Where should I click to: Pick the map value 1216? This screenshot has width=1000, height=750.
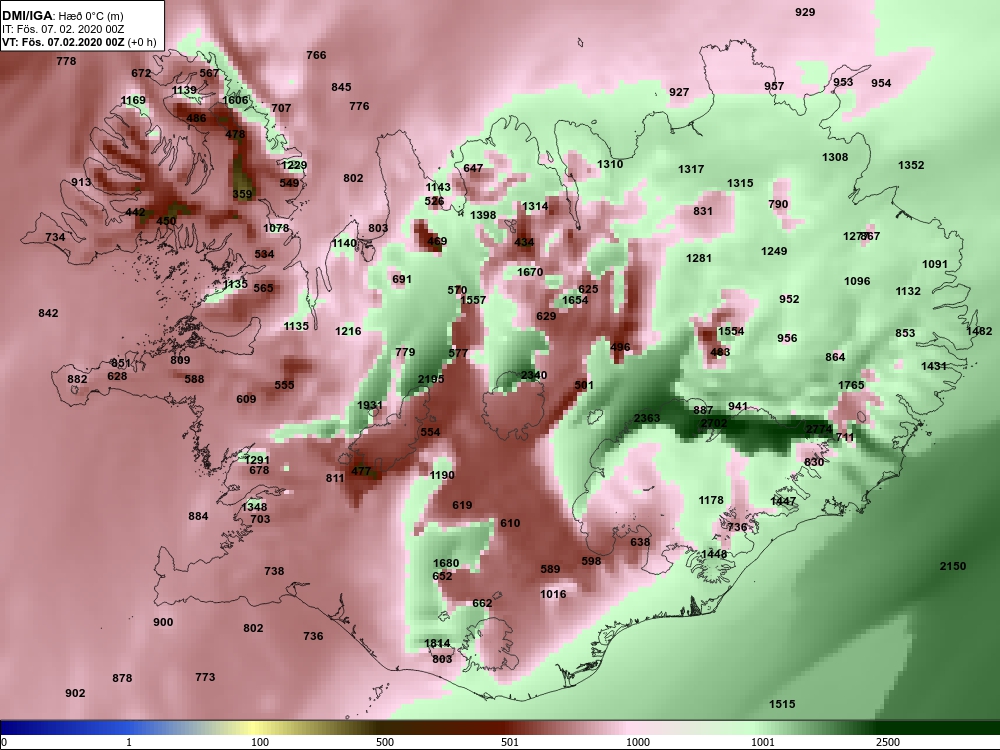348,331
